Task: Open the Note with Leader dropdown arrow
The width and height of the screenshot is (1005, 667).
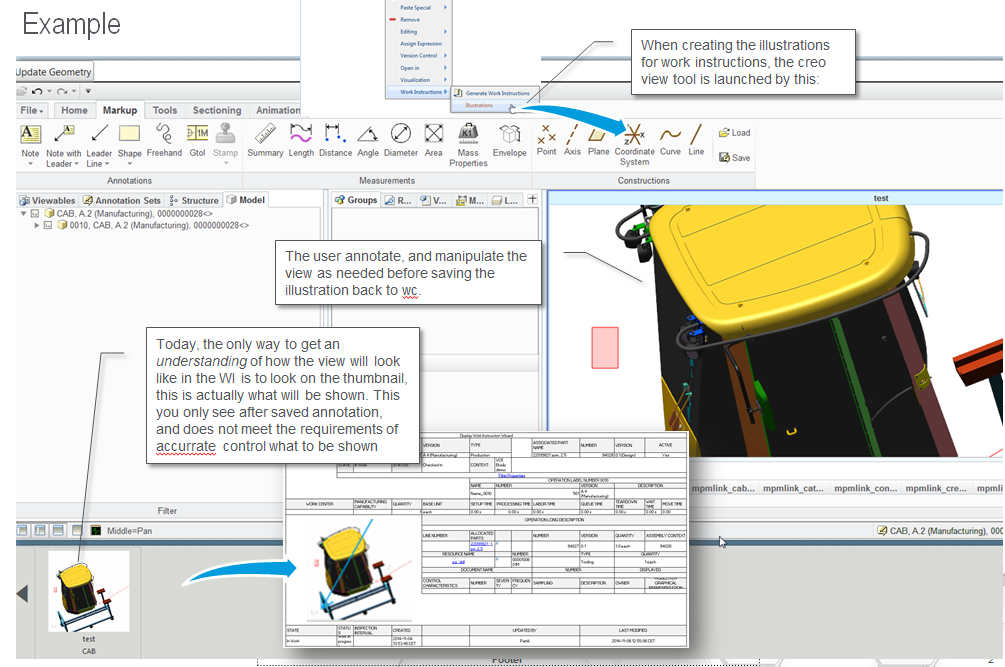Action: pyautogui.click(x=76, y=164)
